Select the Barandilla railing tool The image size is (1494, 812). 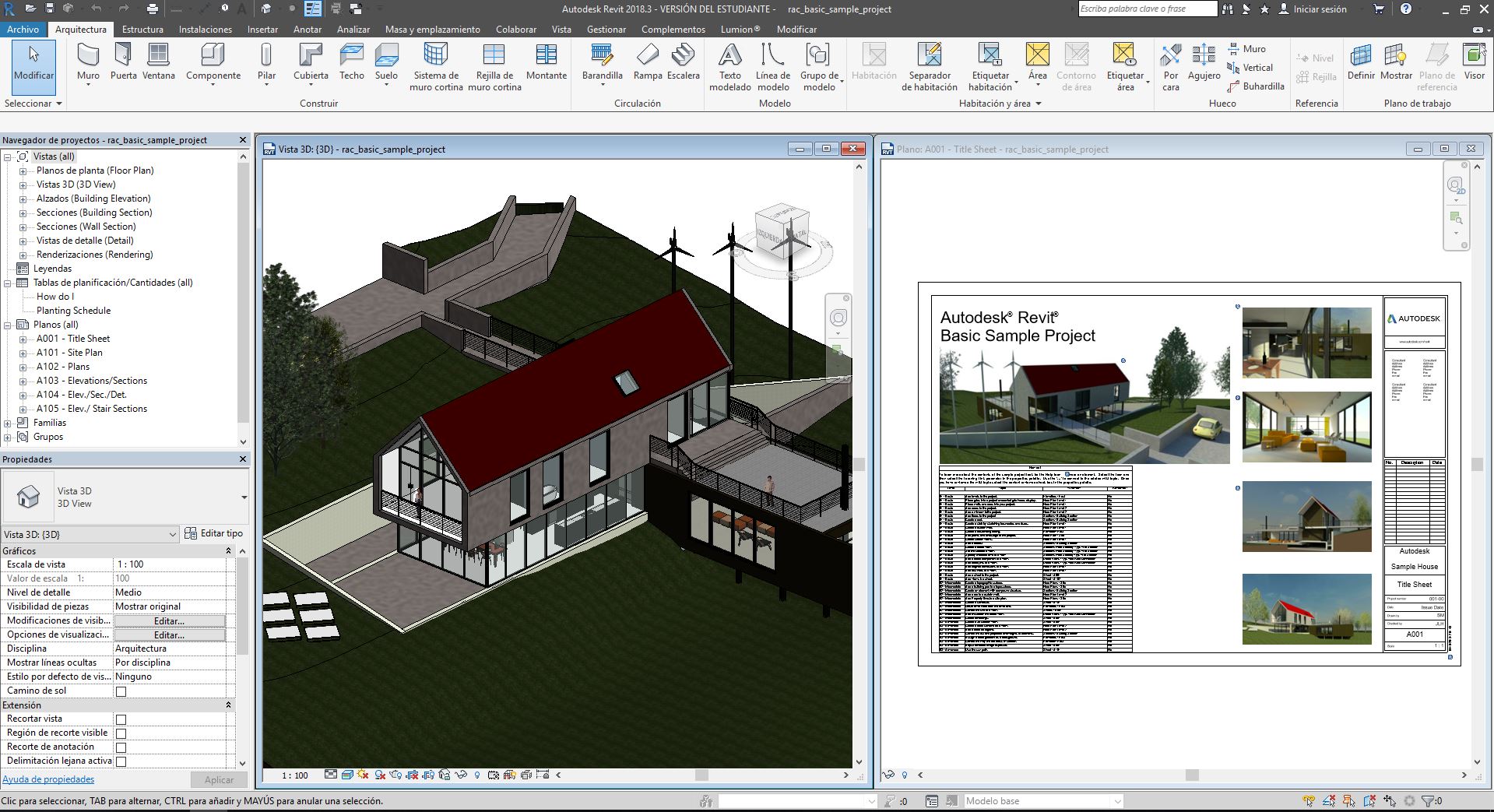(603, 62)
